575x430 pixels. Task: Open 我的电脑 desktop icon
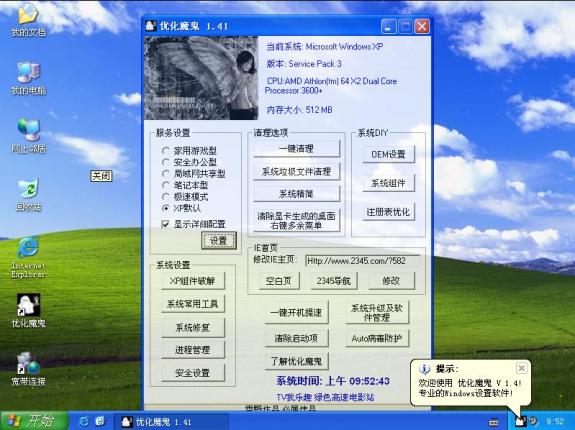tap(28, 78)
